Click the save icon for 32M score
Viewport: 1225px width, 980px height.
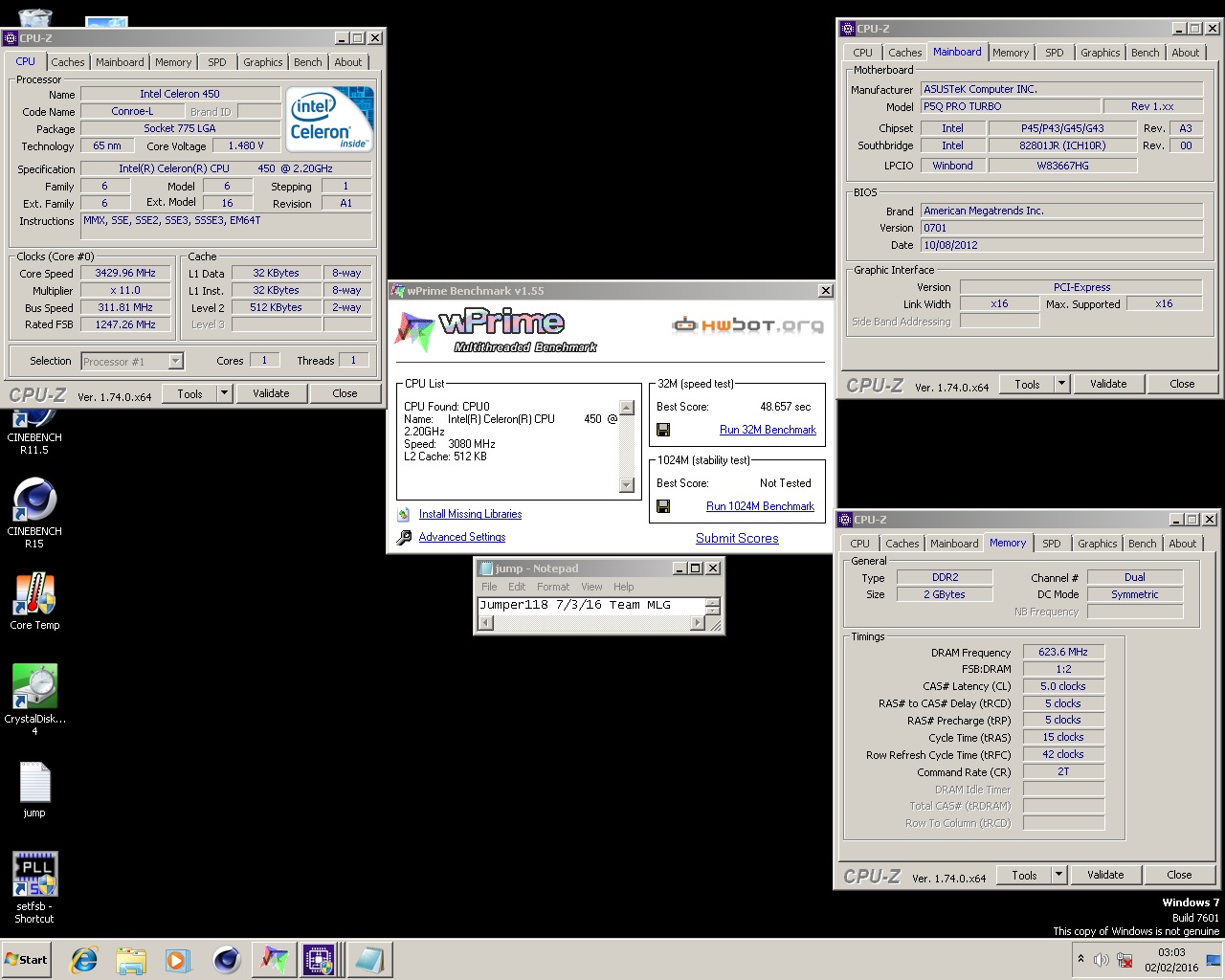pyautogui.click(x=663, y=430)
